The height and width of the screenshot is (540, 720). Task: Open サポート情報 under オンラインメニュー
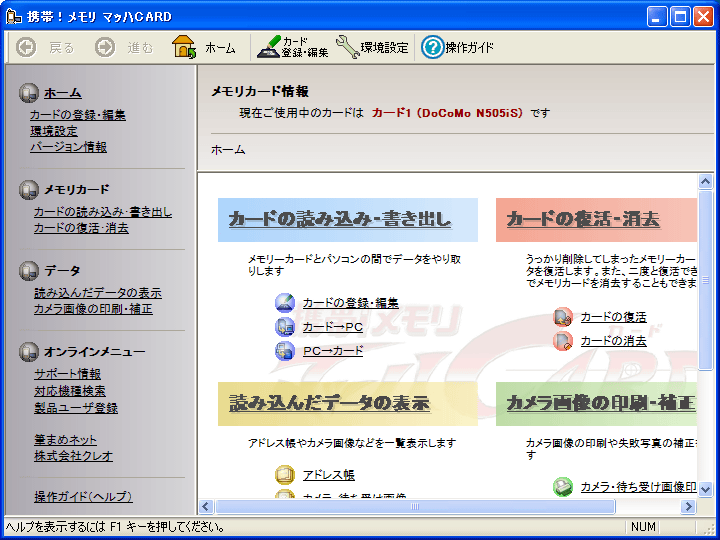click(67, 374)
